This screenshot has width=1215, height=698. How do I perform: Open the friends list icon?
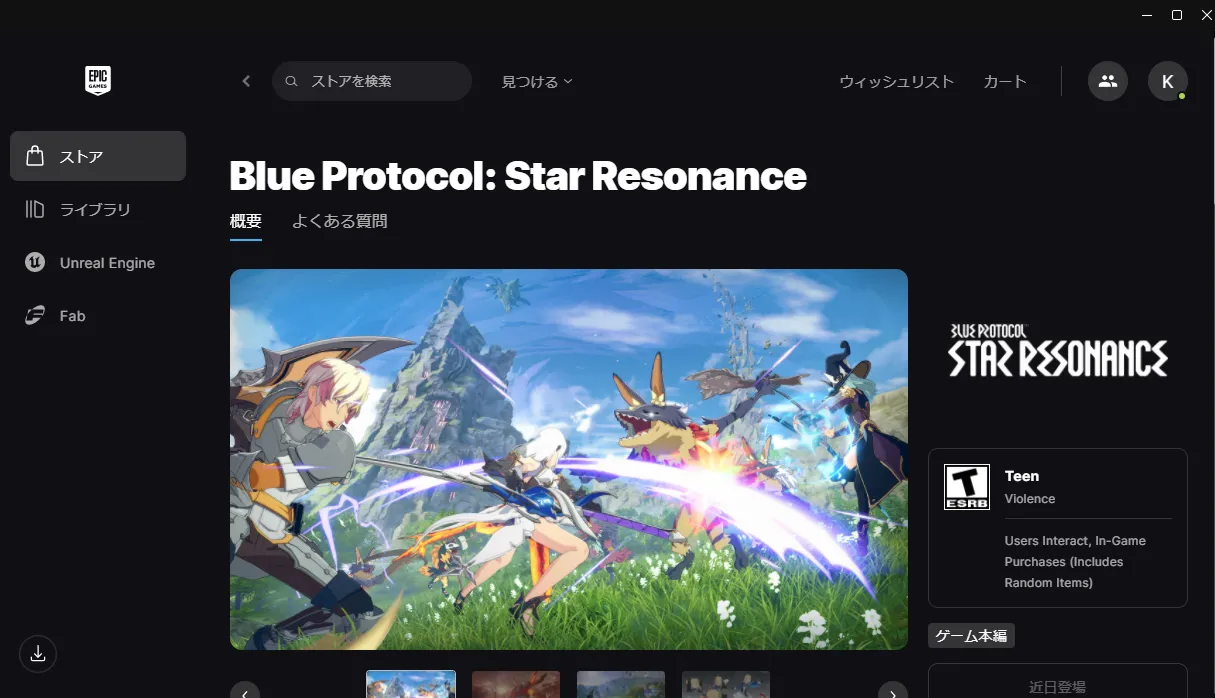1107,81
